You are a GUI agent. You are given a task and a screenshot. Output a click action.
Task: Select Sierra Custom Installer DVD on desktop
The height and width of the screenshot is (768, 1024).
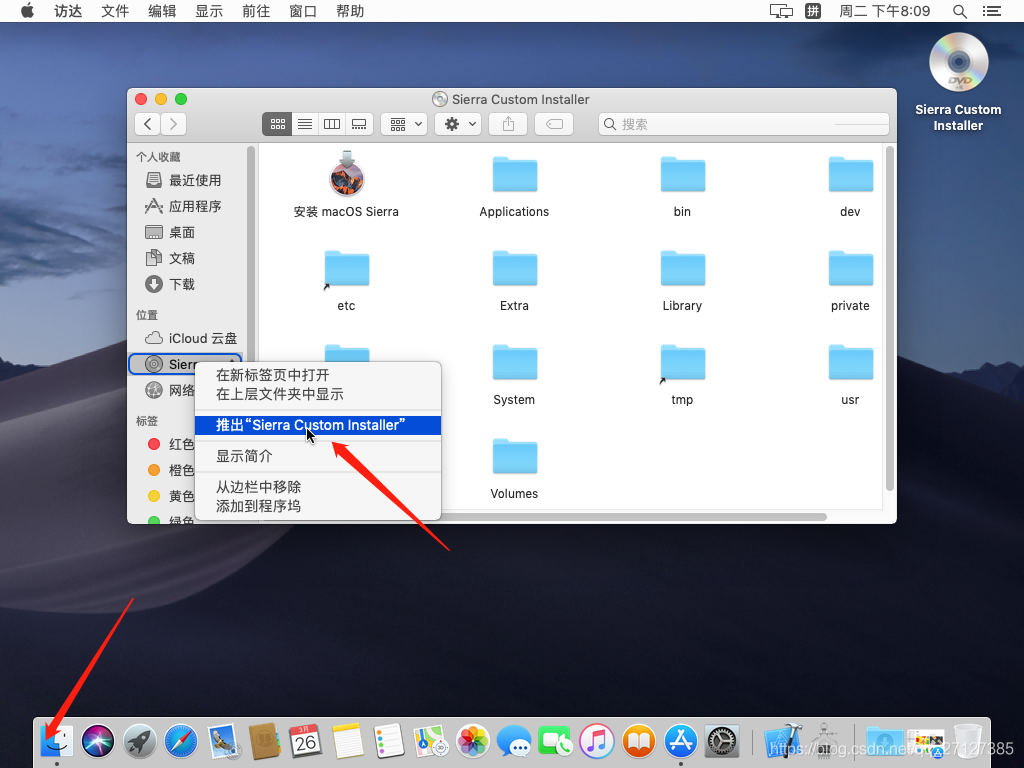(x=958, y=82)
